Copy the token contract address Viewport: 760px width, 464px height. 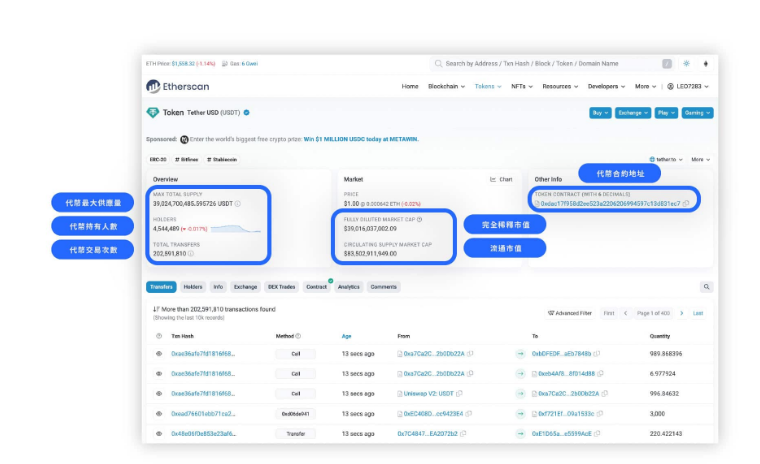tap(685, 204)
